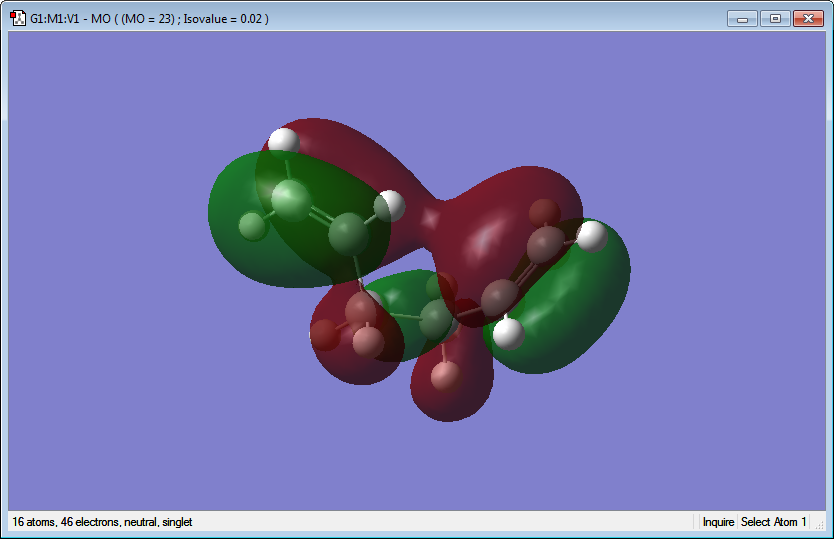Select the large carbon atom inside the left green lobe
834x539 pixels.
[x=290, y=200]
